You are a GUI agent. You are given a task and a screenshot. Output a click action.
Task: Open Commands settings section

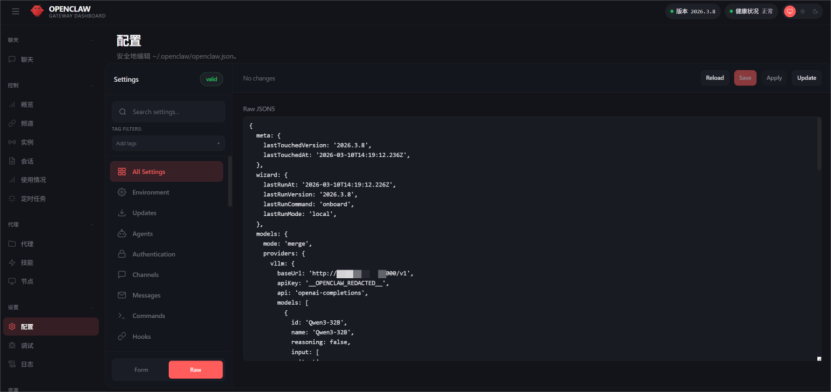(166, 316)
